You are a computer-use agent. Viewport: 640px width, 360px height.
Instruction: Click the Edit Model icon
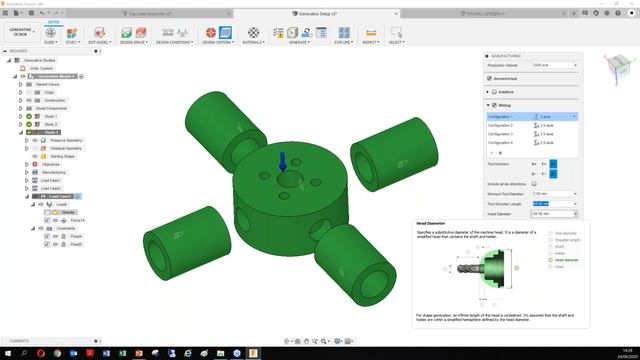[x=99, y=33]
